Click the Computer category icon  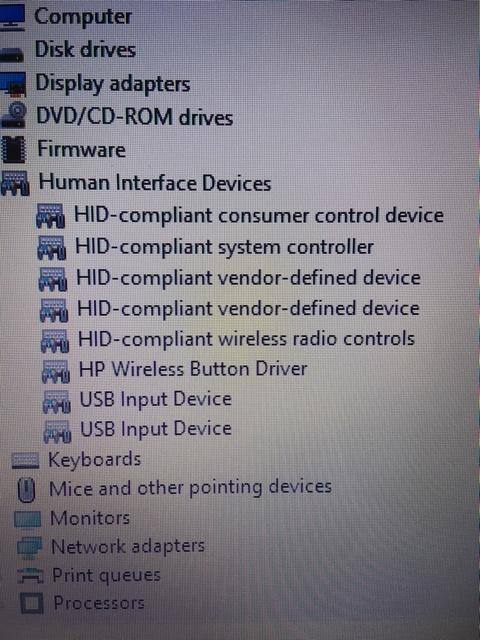(x=11, y=17)
